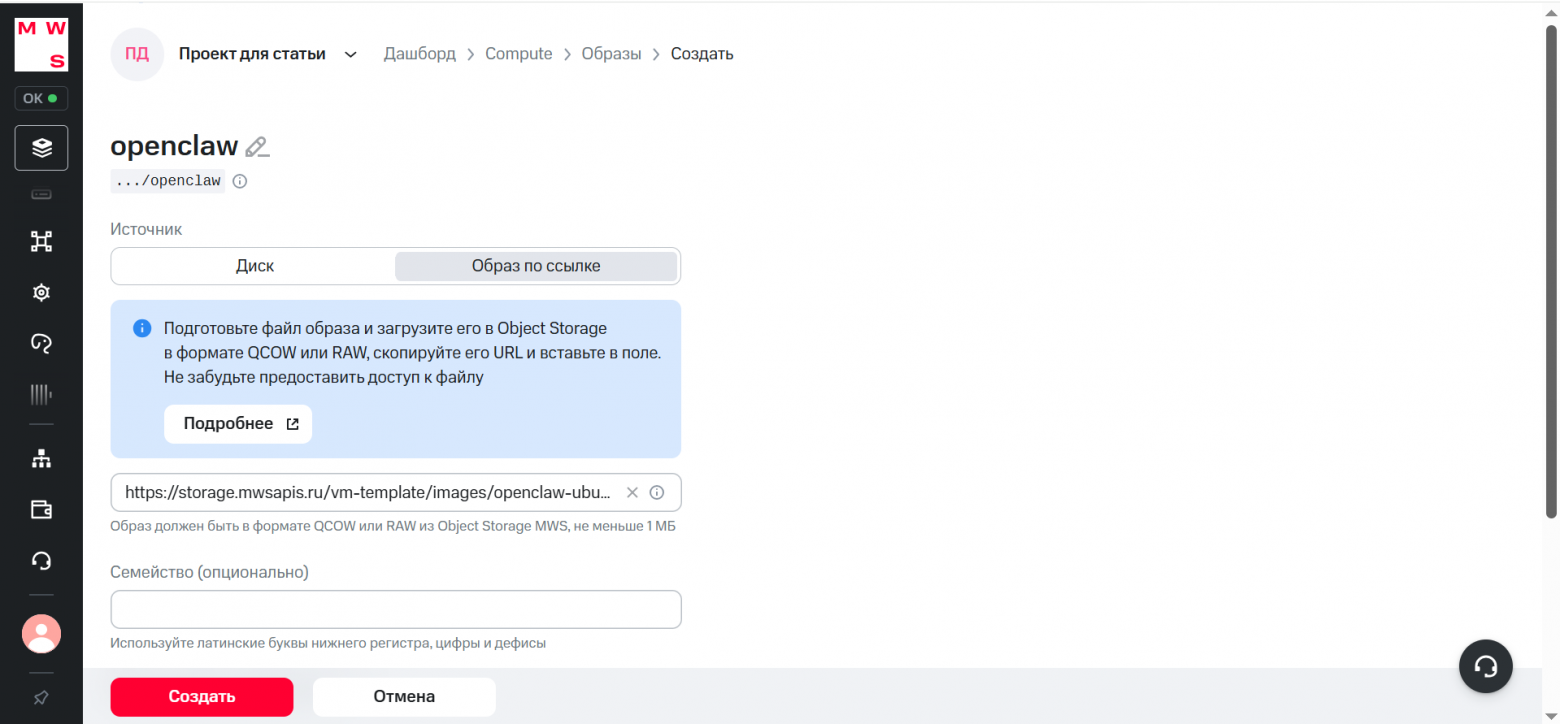Select the lasso-style service icon in sidebar
The height and width of the screenshot is (724, 1560).
[41, 343]
